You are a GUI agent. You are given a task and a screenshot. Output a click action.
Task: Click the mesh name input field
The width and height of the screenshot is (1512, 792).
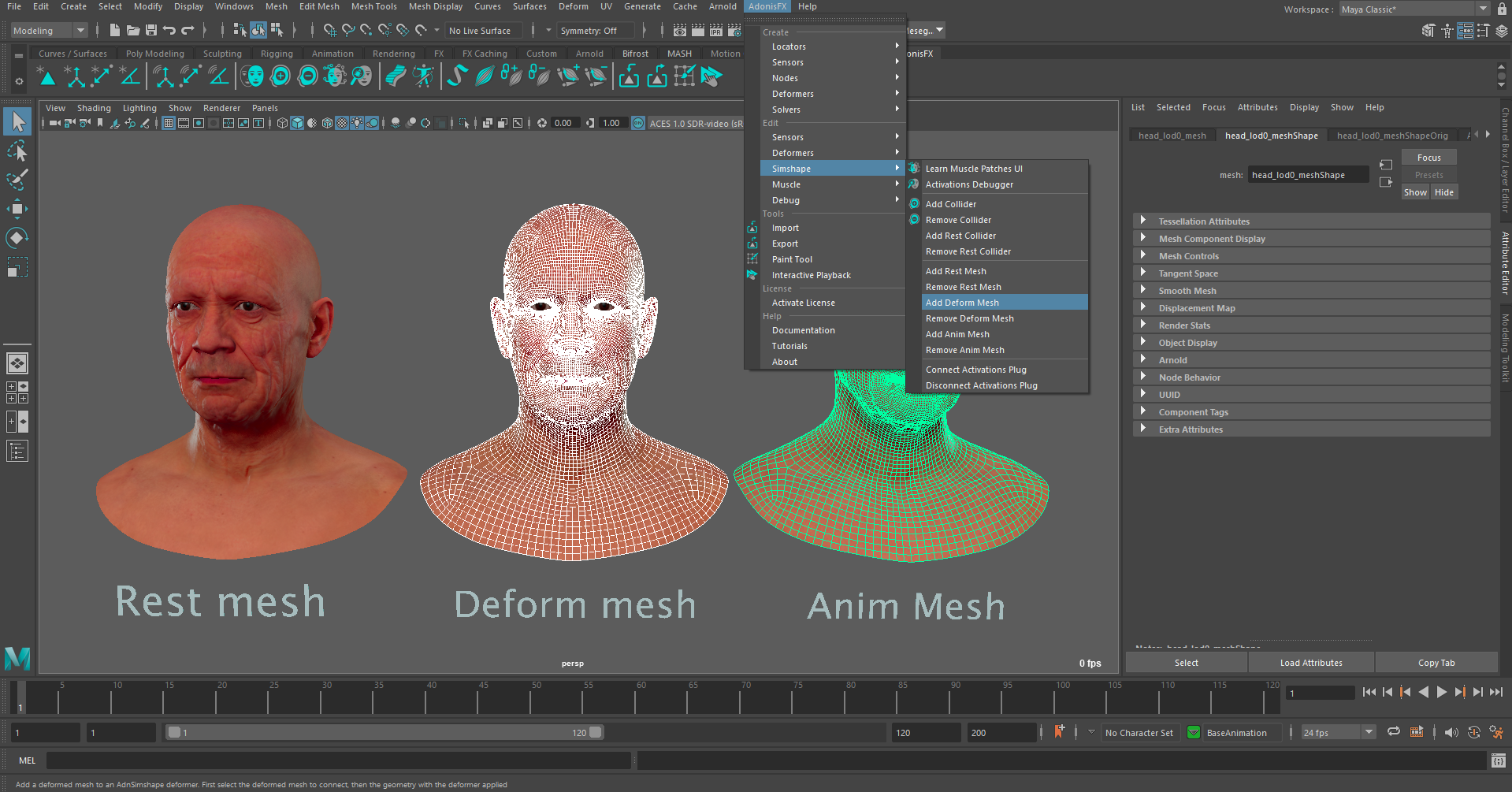click(1309, 175)
